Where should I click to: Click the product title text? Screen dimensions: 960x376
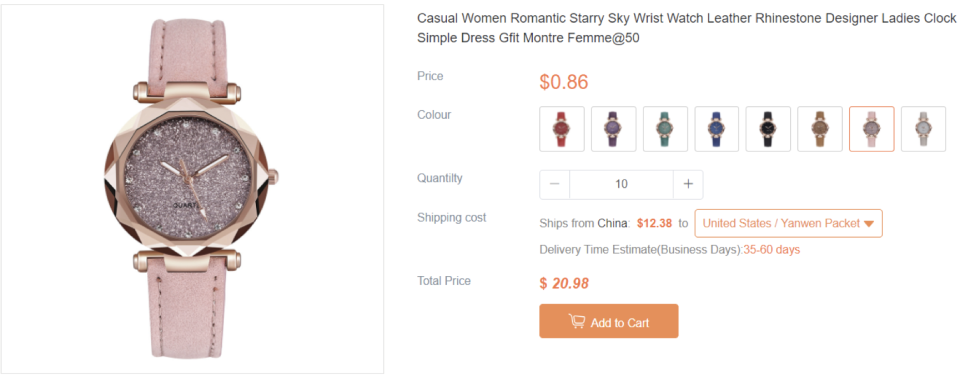pyautogui.click(x=686, y=28)
